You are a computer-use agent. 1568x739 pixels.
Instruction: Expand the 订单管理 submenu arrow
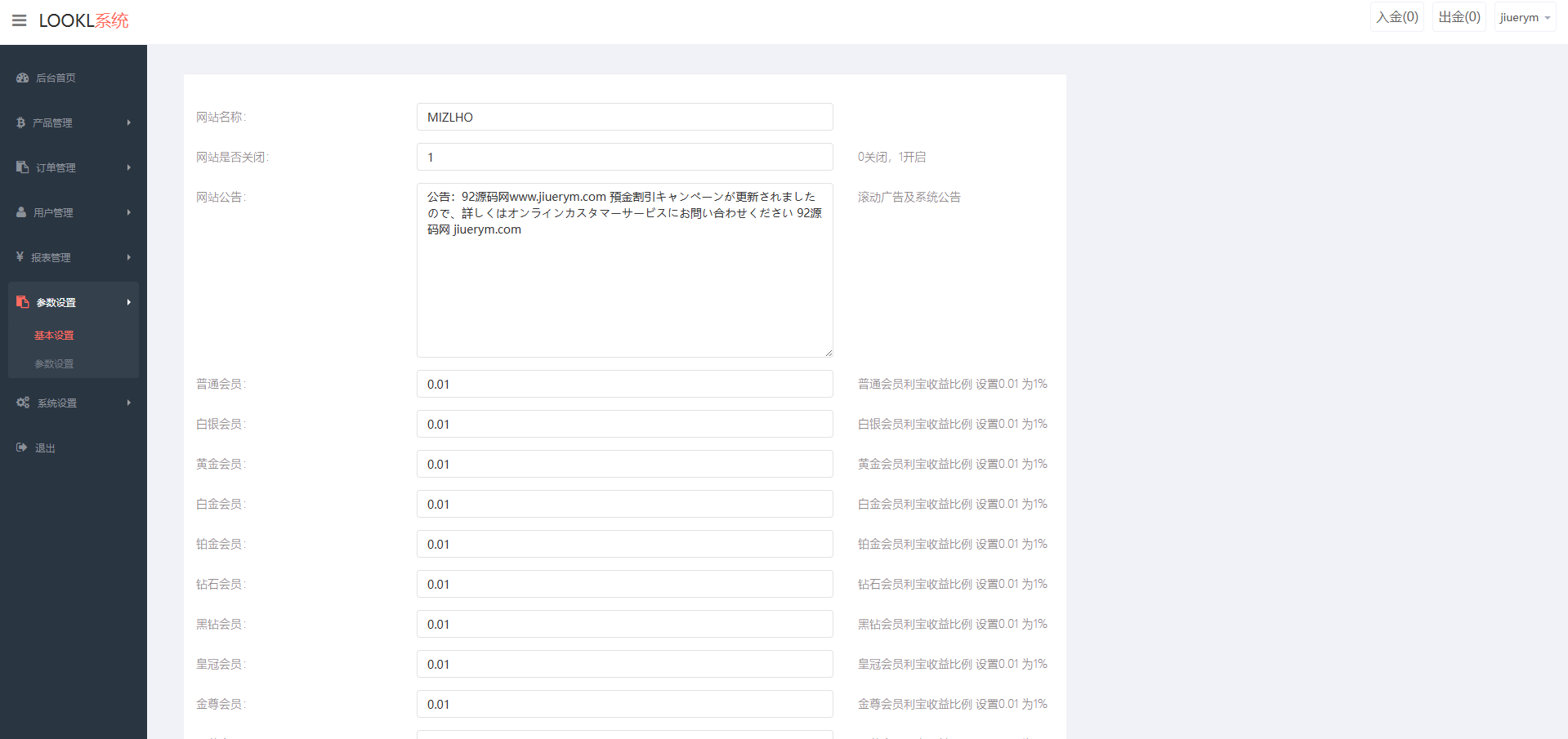pos(128,167)
